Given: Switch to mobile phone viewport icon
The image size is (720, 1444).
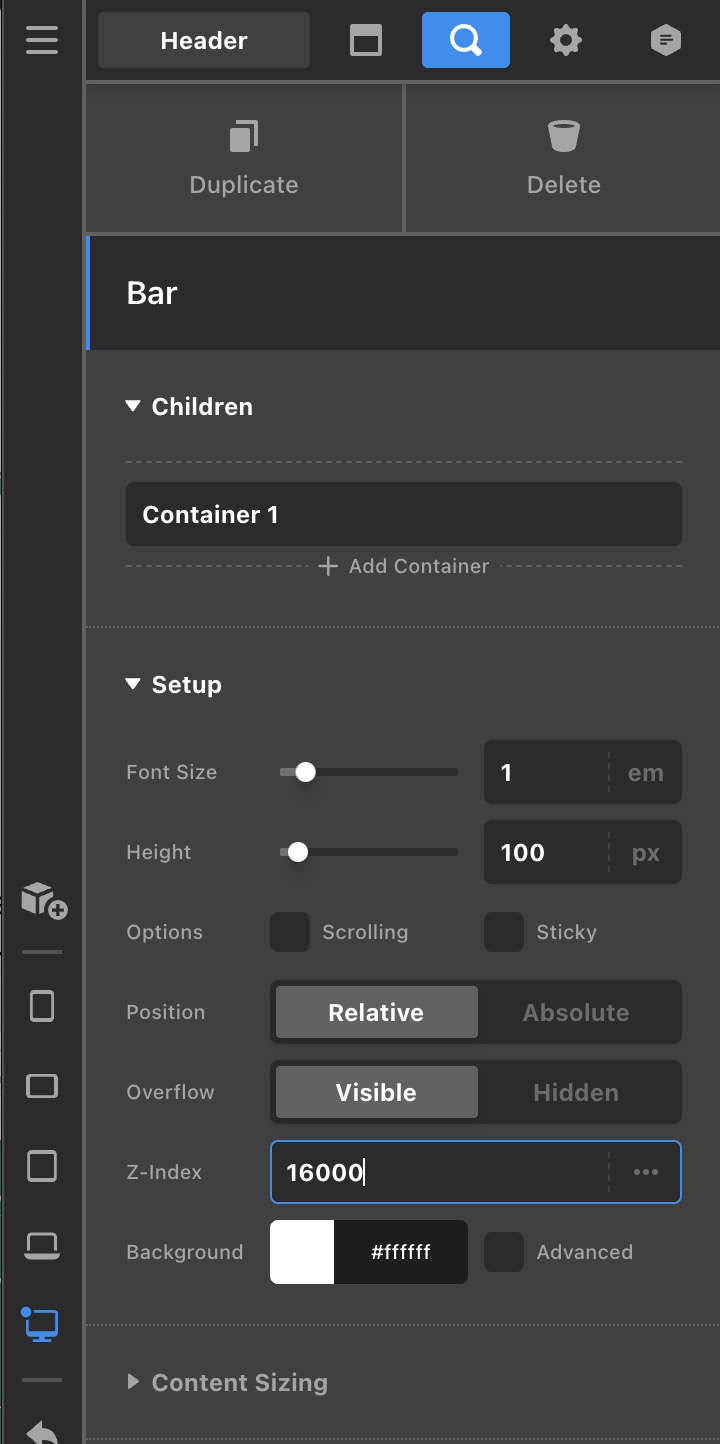Looking at the screenshot, I should (42, 1006).
